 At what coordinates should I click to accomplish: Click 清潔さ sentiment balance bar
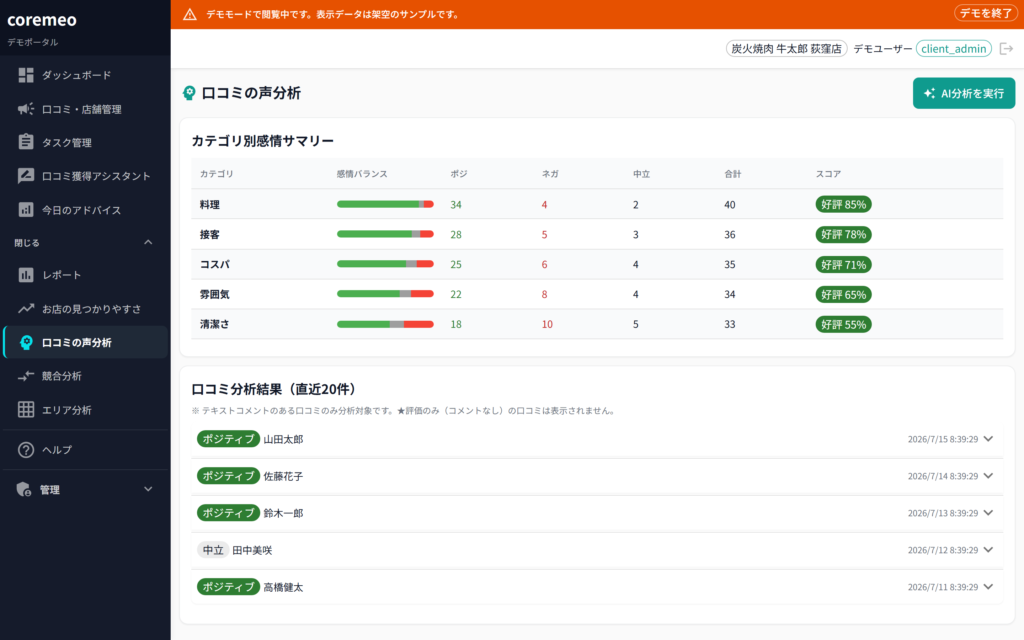click(385, 324)
